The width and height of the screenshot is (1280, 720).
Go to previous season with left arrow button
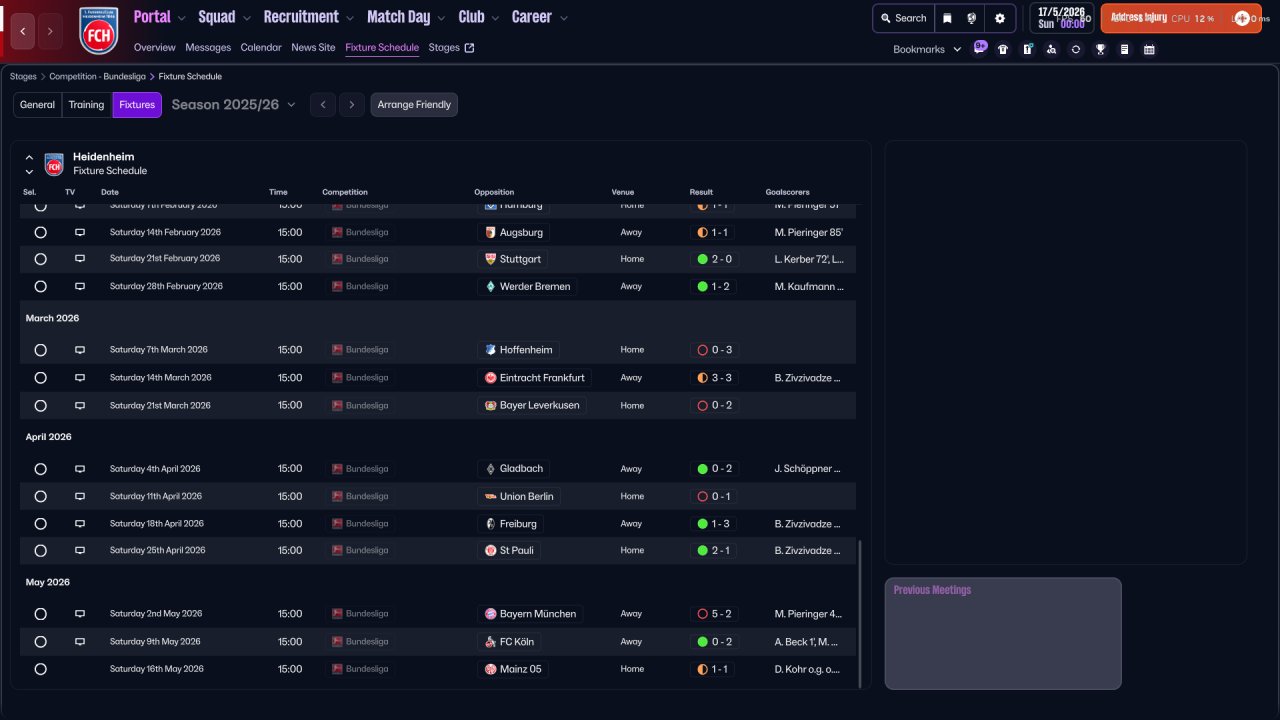tap(322, 105)
